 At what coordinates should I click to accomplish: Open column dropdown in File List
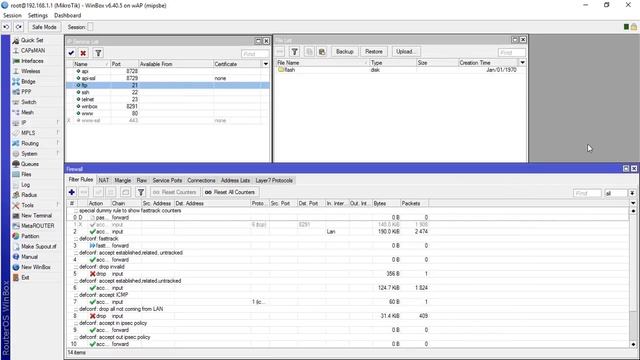pyautogui.click(x=522, y=63)
